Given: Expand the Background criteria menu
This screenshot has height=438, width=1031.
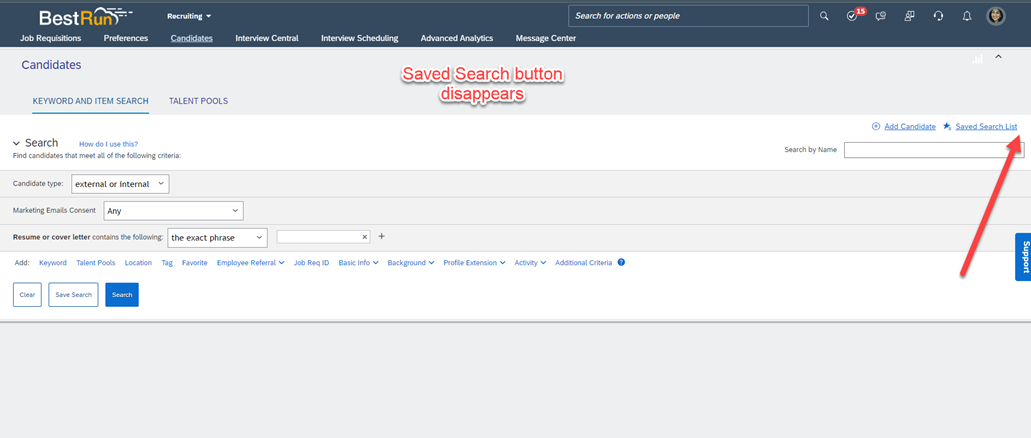Looking at the screenshot, I should click(x=411, y=262).
